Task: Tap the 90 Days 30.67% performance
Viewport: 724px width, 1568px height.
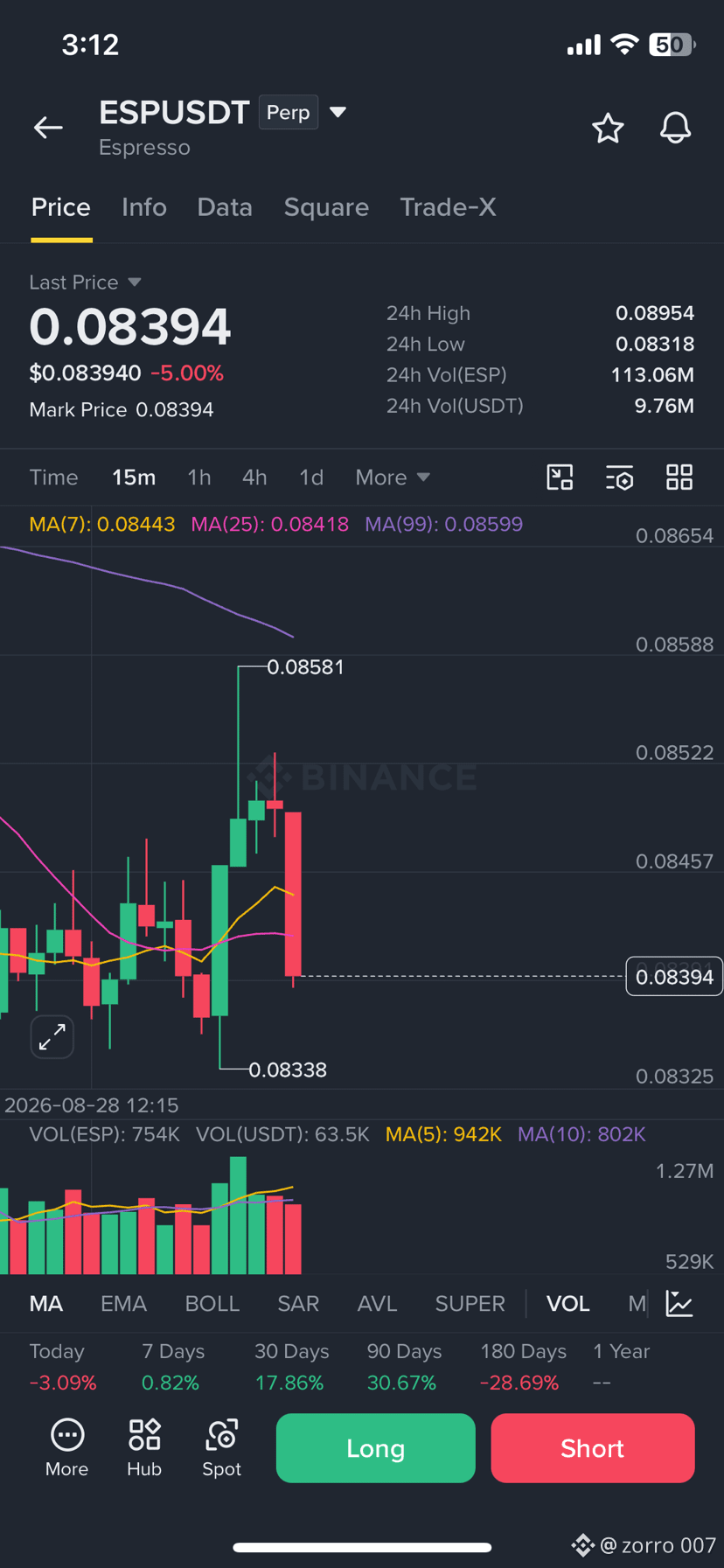Action: 404,1368
